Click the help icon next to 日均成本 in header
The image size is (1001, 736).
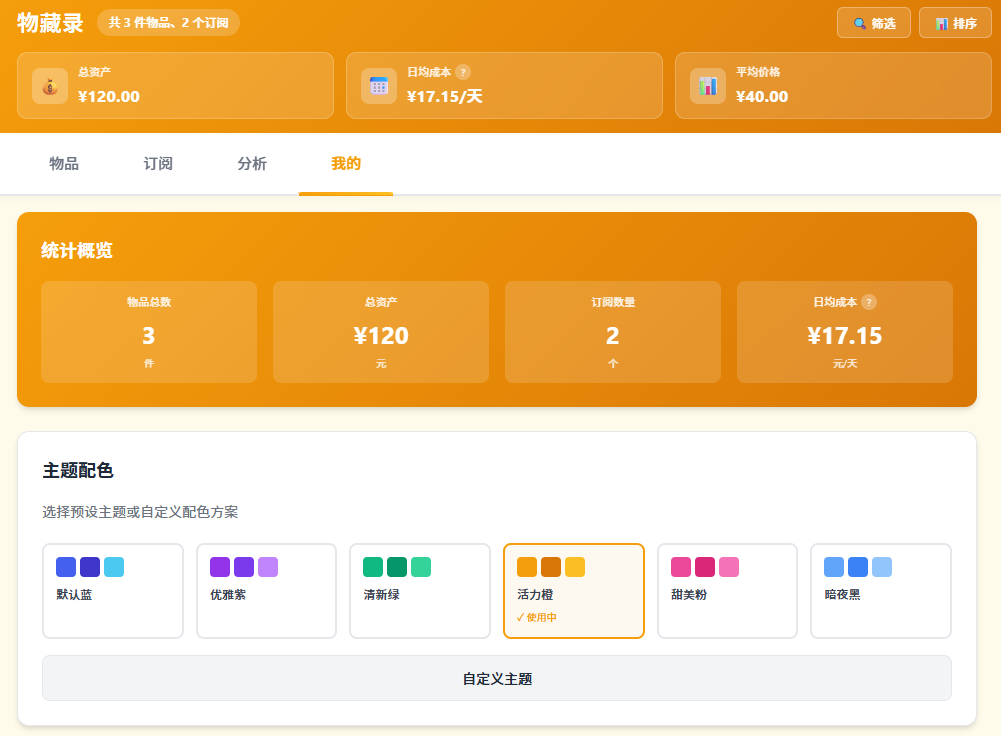463,72
